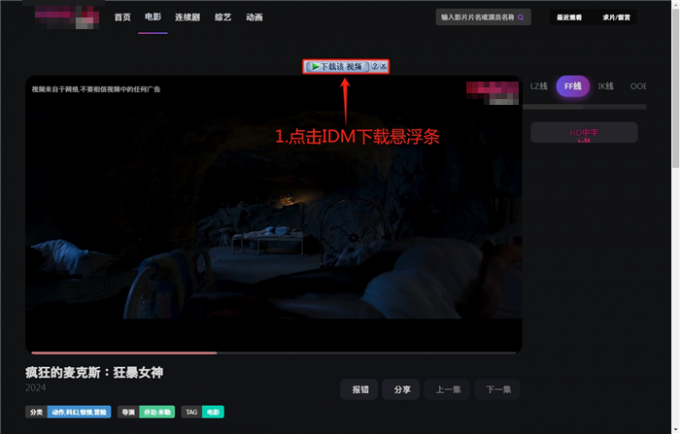Open the 连续剧 nav item
The height and width of the screenshot is (434, 680).
tap(187, 17)
